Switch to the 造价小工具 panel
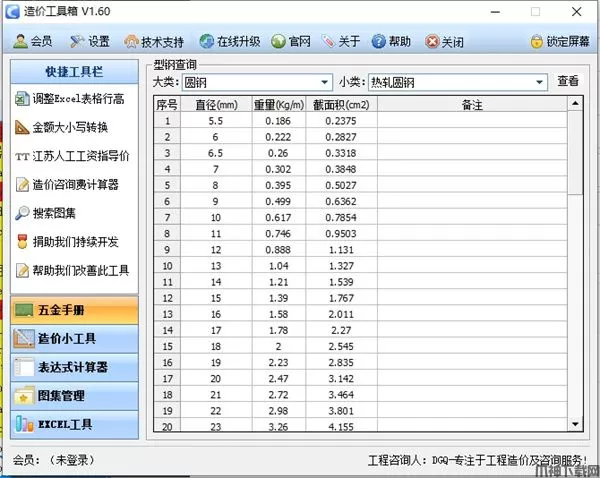The height and width of the screenshot is (478, 600). (74, 339)
